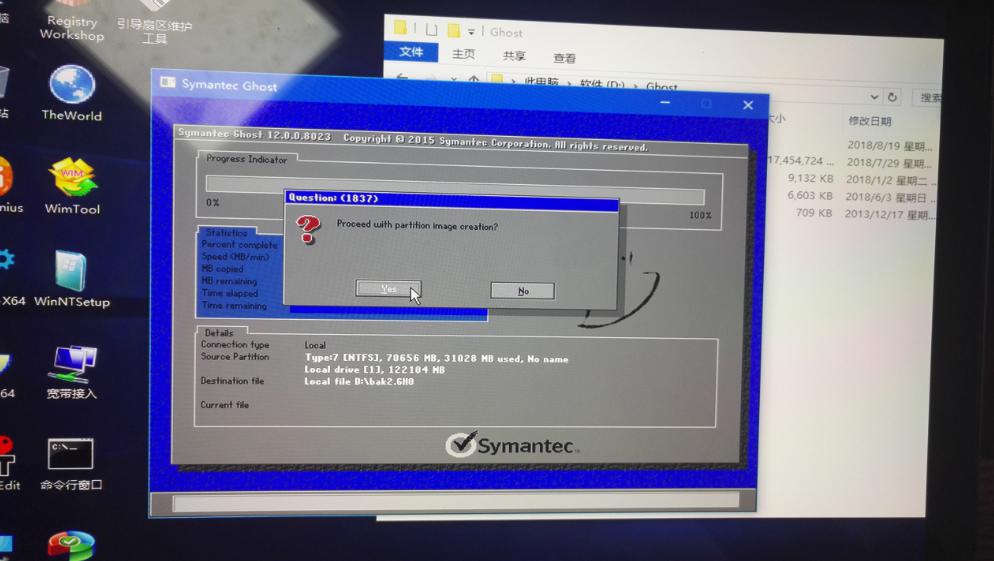This screenshot has width=994, height=561.
Task: Open the 命令行窗口 desktop icon
Action: coord(71,465)
